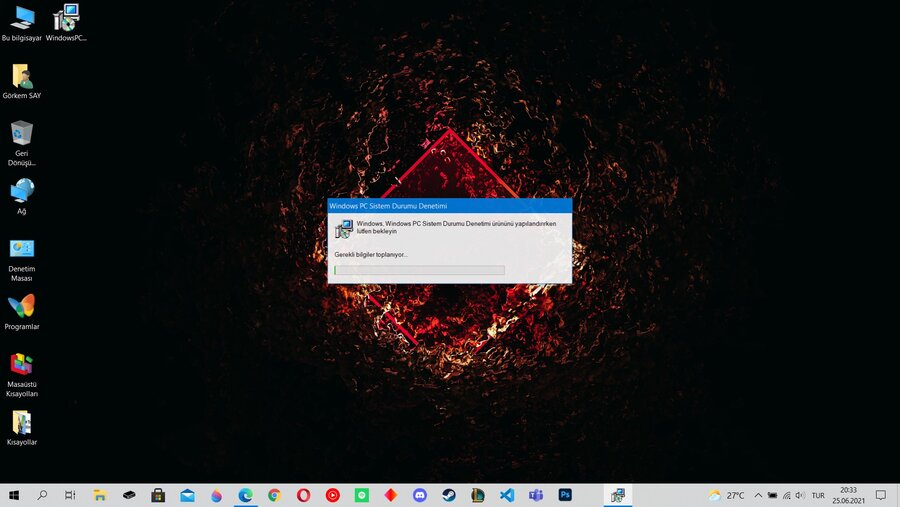Open the notification Action Center
The width and height of the screenshot is (900, 507).
point(881,495)
